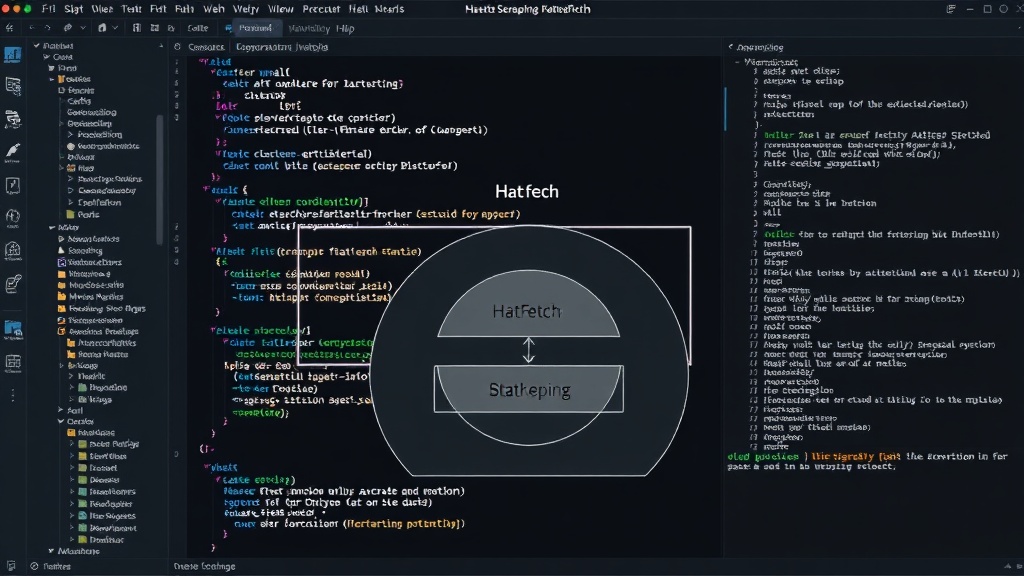Open the blue folder icon in the sidebar
The width and height of the screenshot is (1024, 576).
point(12,328)
